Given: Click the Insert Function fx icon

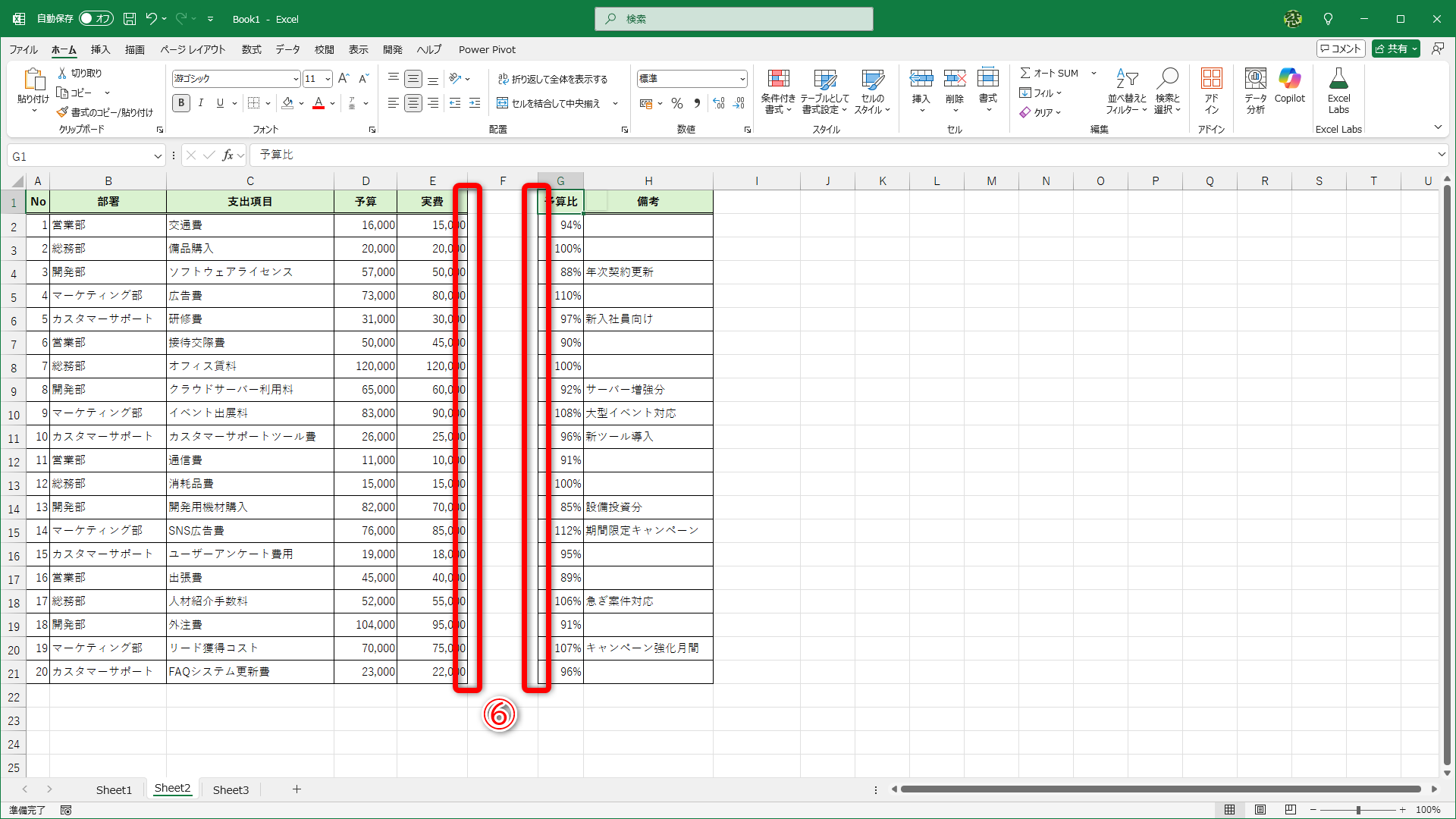Looking at the screenshot, I should tap(227, 155).
